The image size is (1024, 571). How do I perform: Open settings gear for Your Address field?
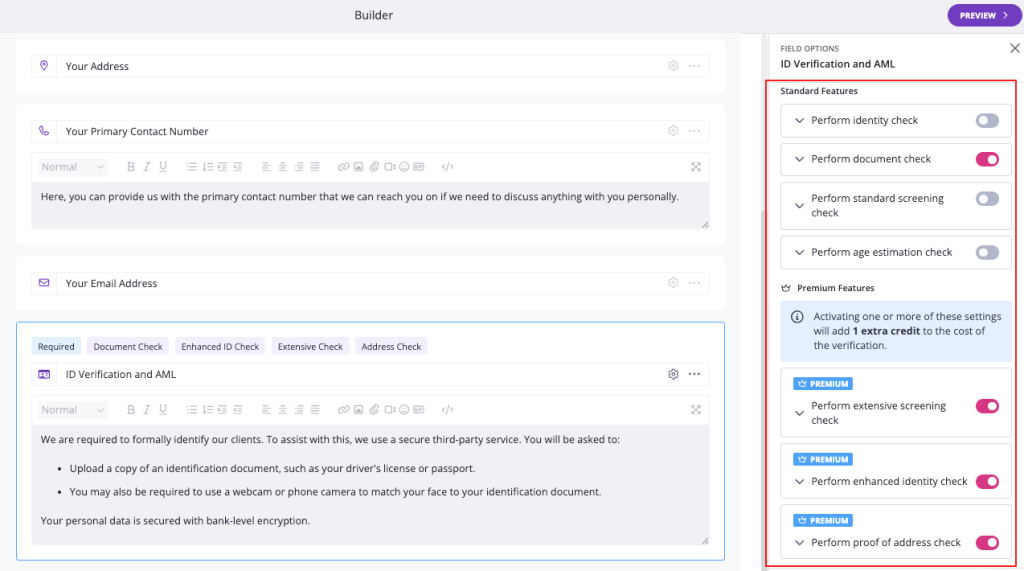coord(673,66)
